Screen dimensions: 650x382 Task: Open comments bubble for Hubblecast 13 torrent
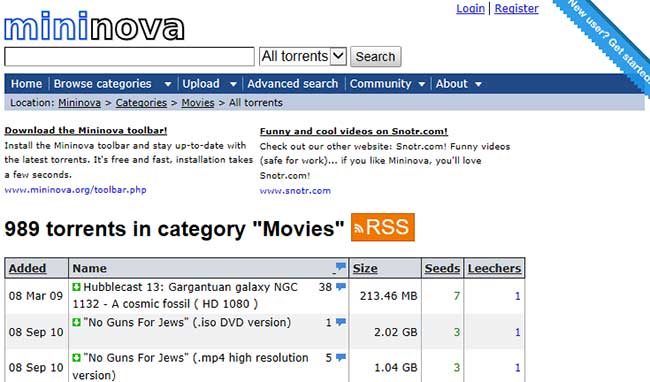[x=341, y=286]
